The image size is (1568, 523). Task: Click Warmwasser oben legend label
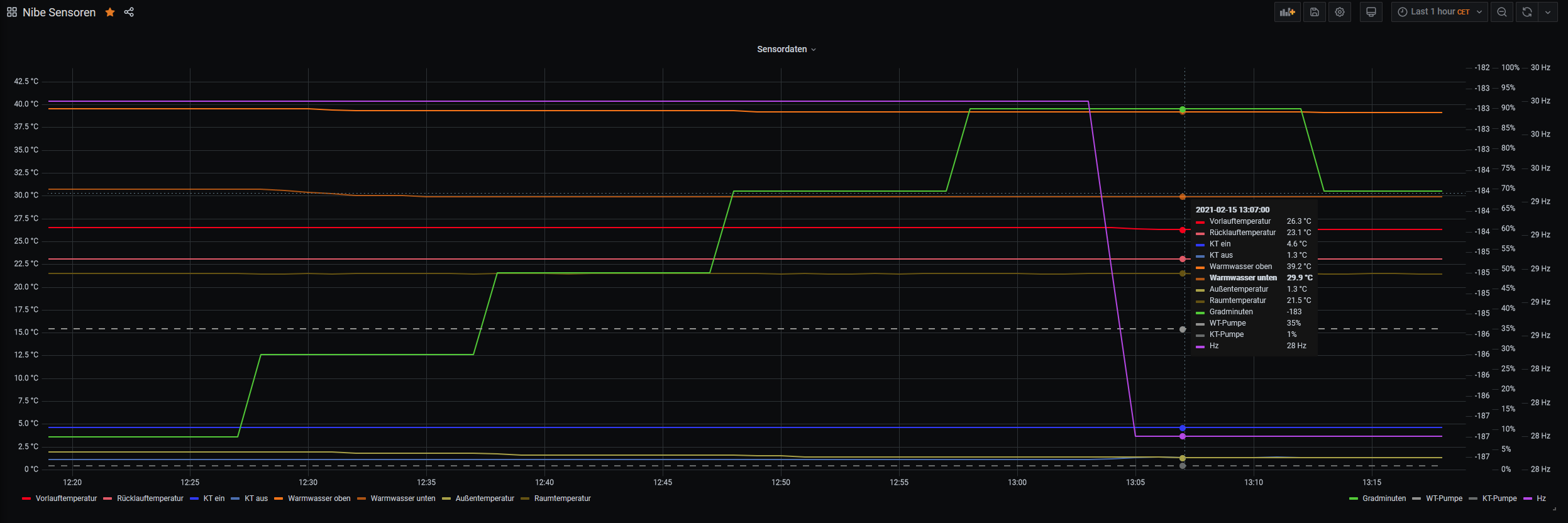319,498
